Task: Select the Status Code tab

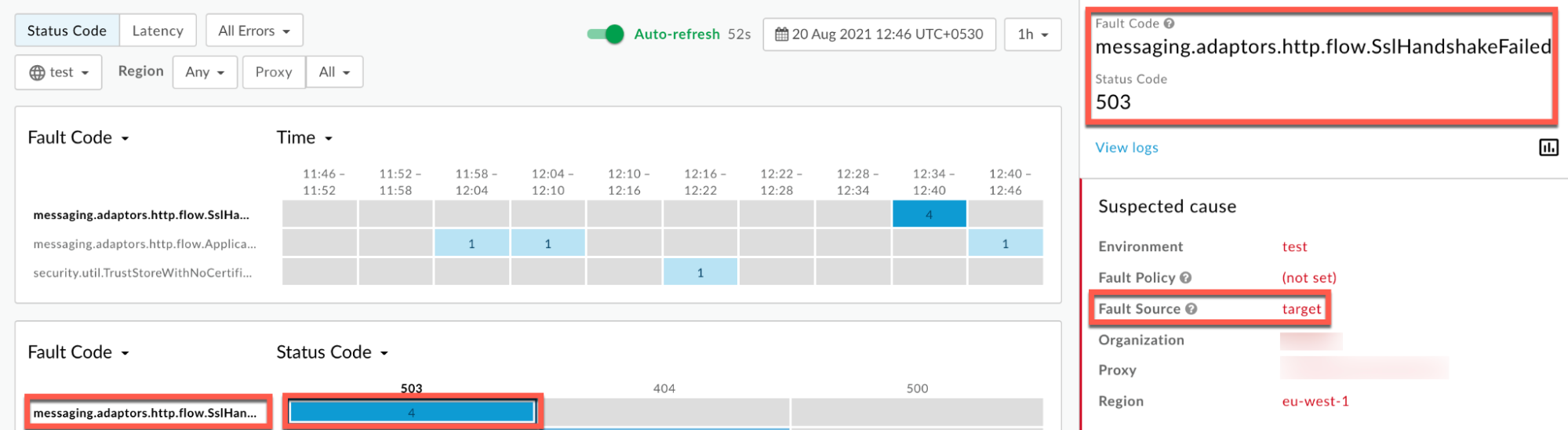Action: click(67, 31)
